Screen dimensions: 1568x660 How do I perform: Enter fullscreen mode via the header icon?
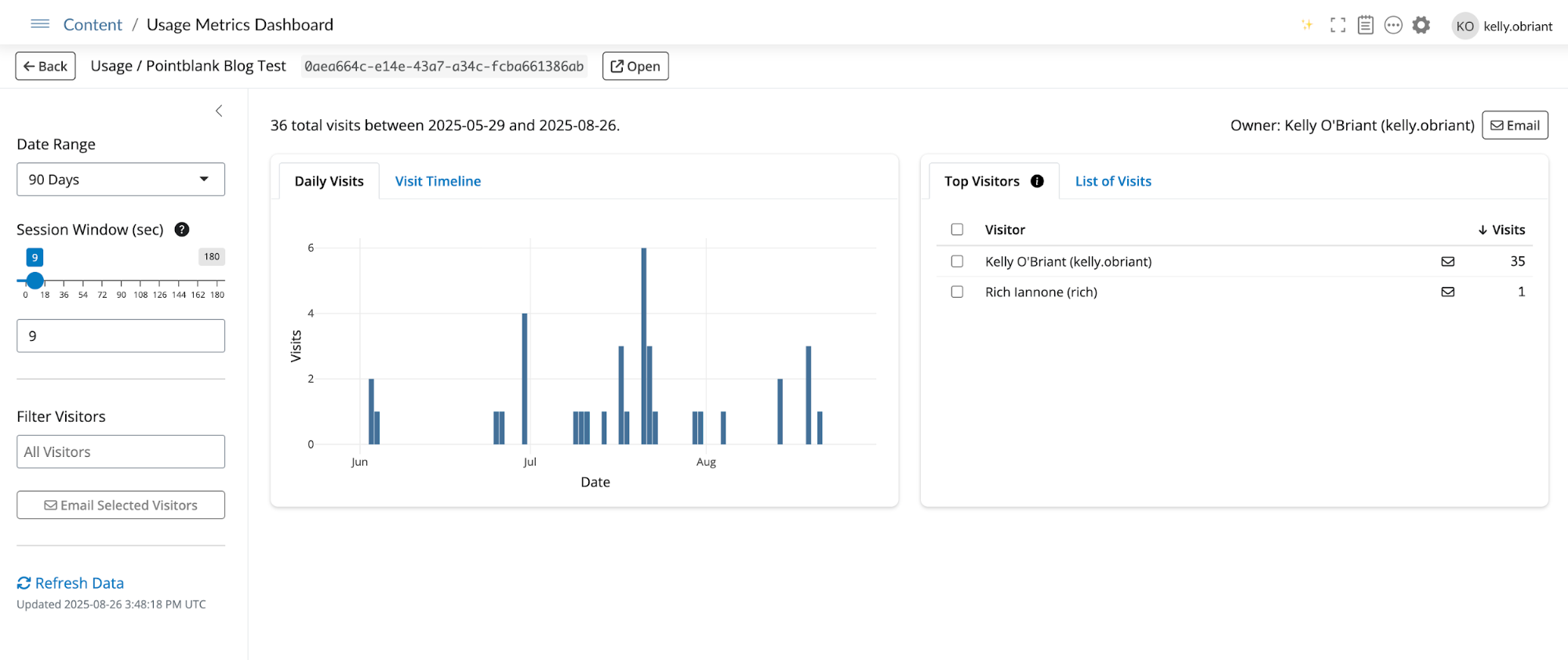[1337, 25]
